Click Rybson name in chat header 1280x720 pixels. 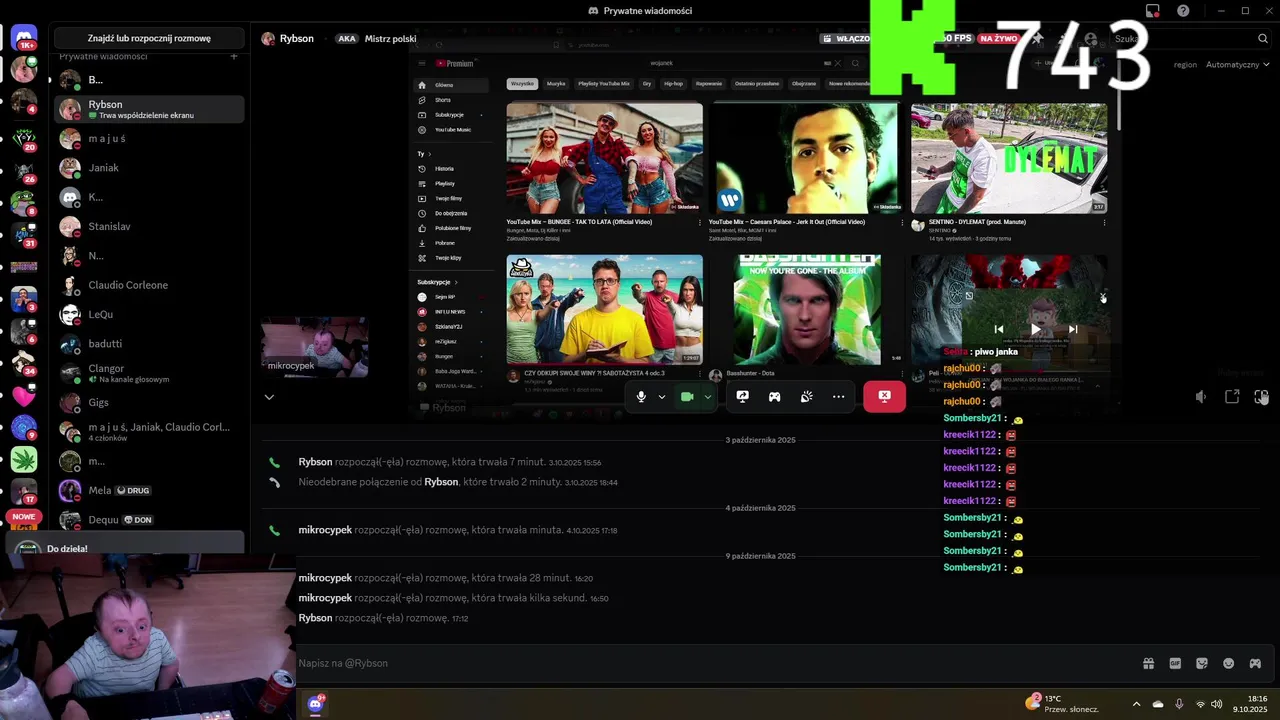297,38
